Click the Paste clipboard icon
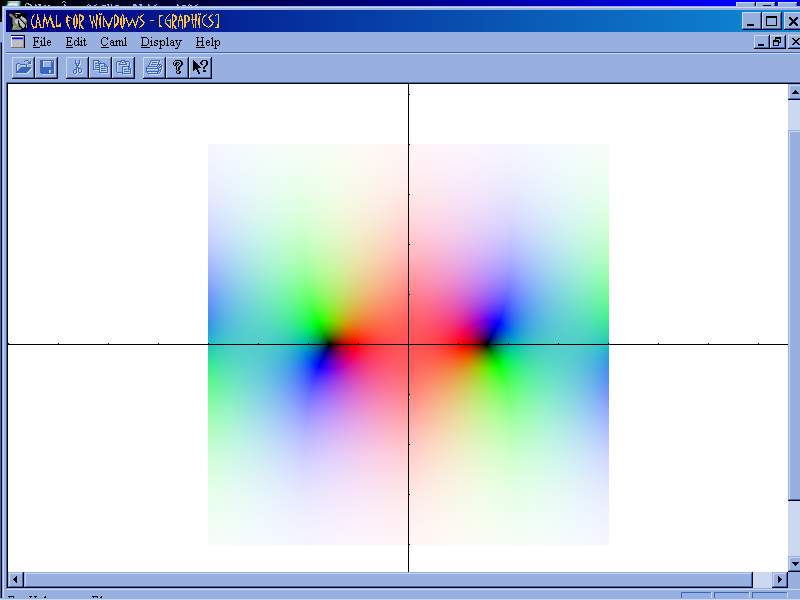Viewport: 800px width, 600px height. click(x=123, y=67)
